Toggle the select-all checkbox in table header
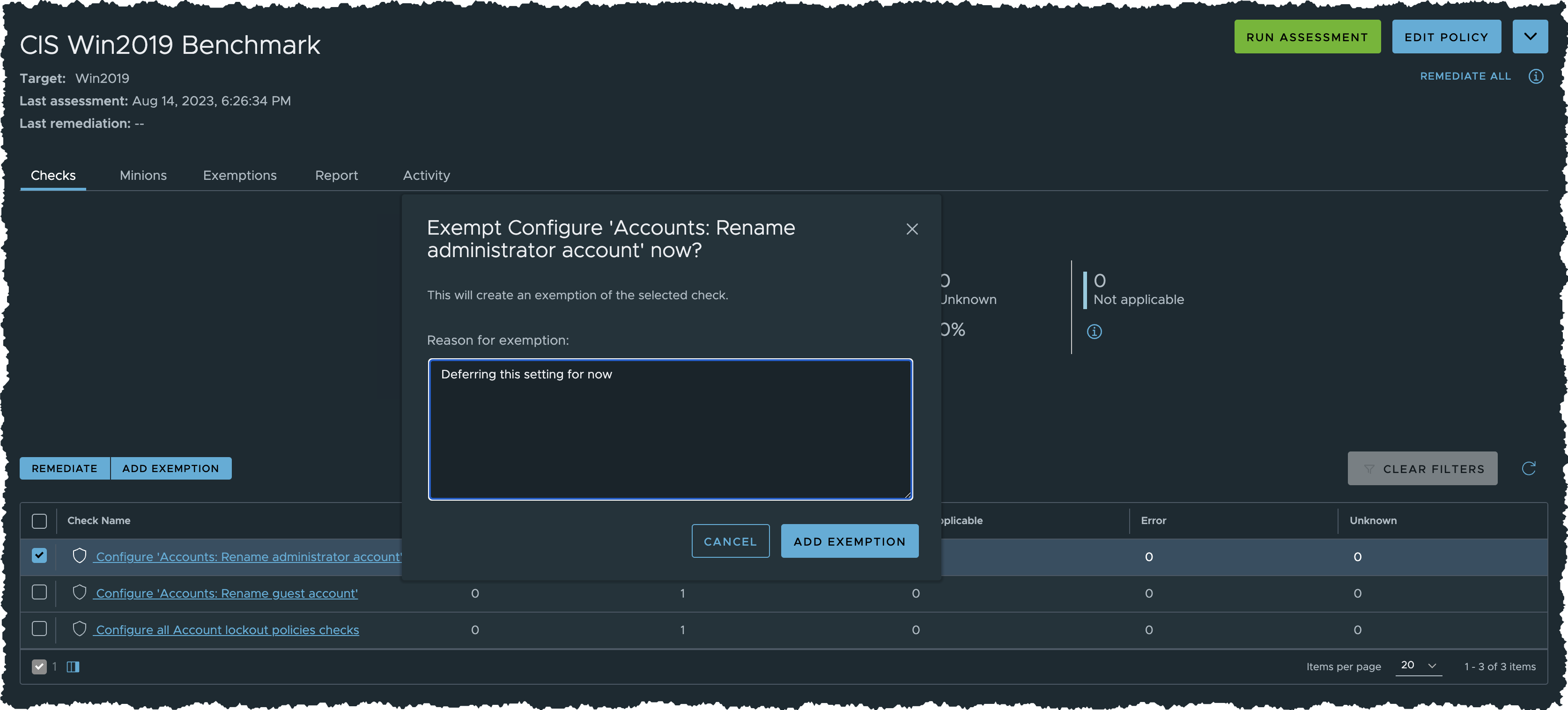The image size is (1568, 710). pyautogui.click(x=39, y=521)
